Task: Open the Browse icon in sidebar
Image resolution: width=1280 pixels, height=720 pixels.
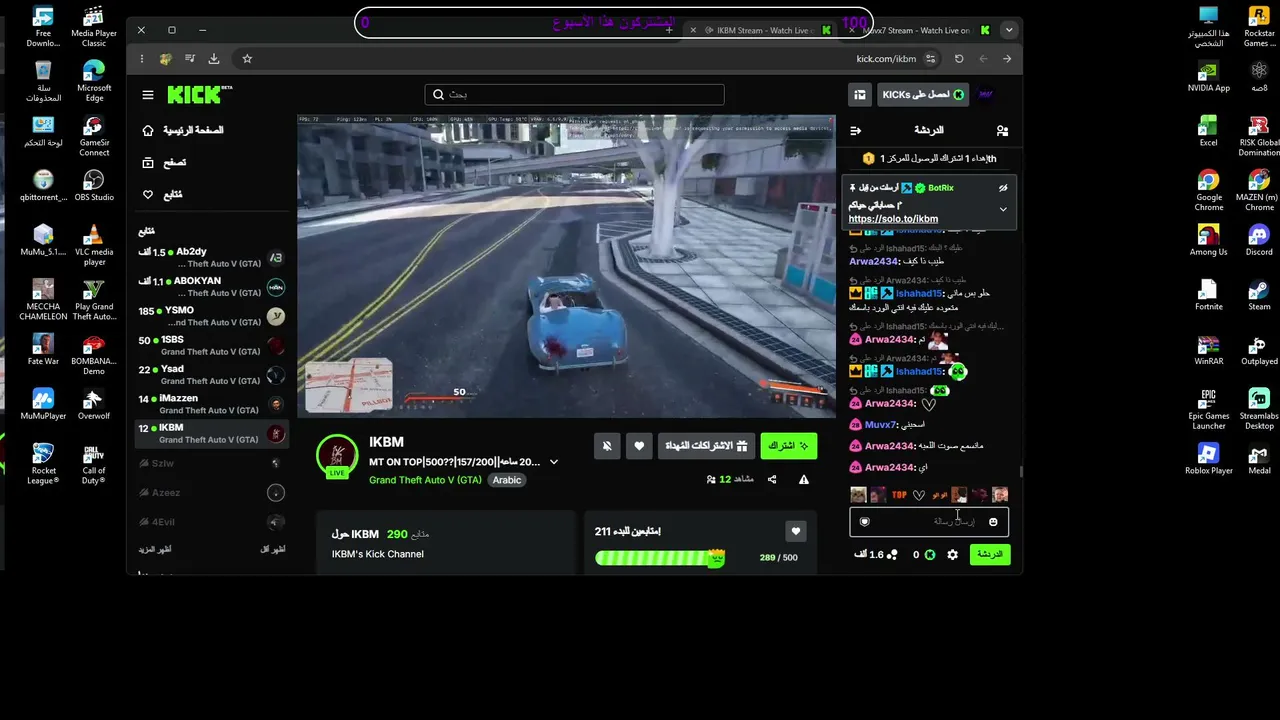Action: click(x=148, y=162)
